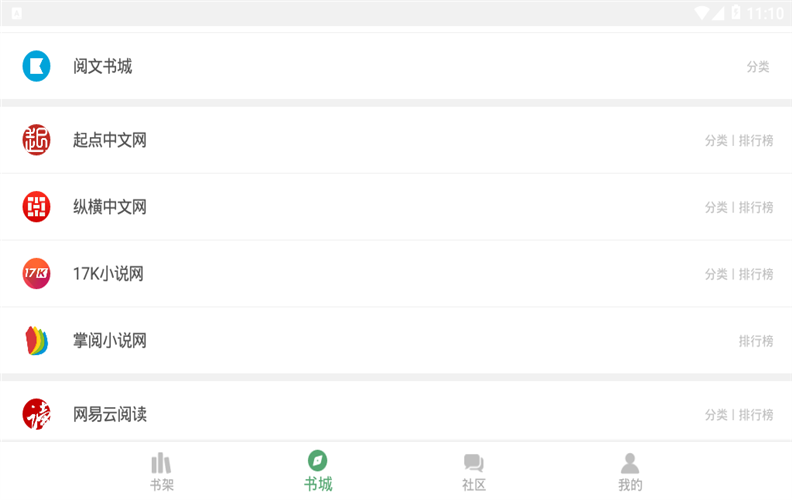Tap the 阅文书城 logo icon
The image size is (792, 500).
click(36, 66)
